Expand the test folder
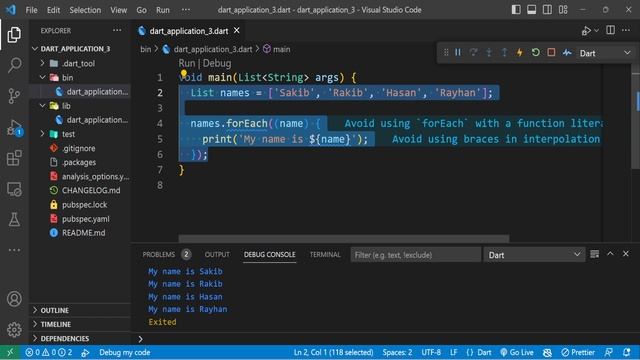 [42, 134]
